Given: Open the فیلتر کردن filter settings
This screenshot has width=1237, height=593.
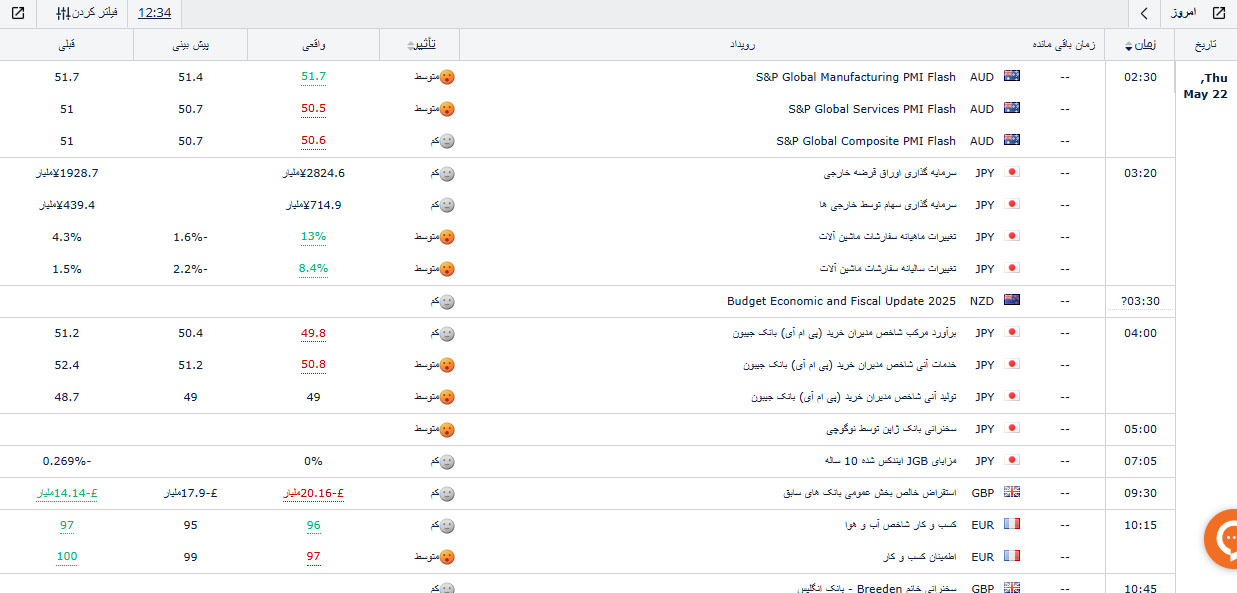Looking at the screenshot, I should click(x=87, y=13).
